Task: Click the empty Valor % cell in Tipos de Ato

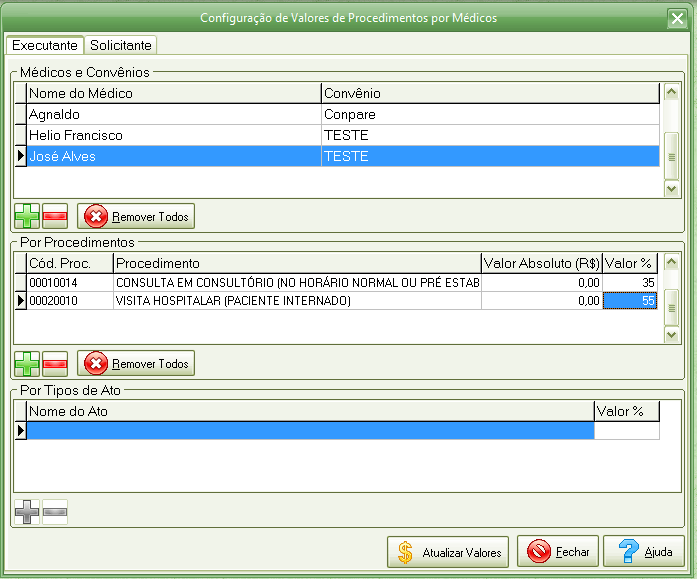Action: [627, 431]
